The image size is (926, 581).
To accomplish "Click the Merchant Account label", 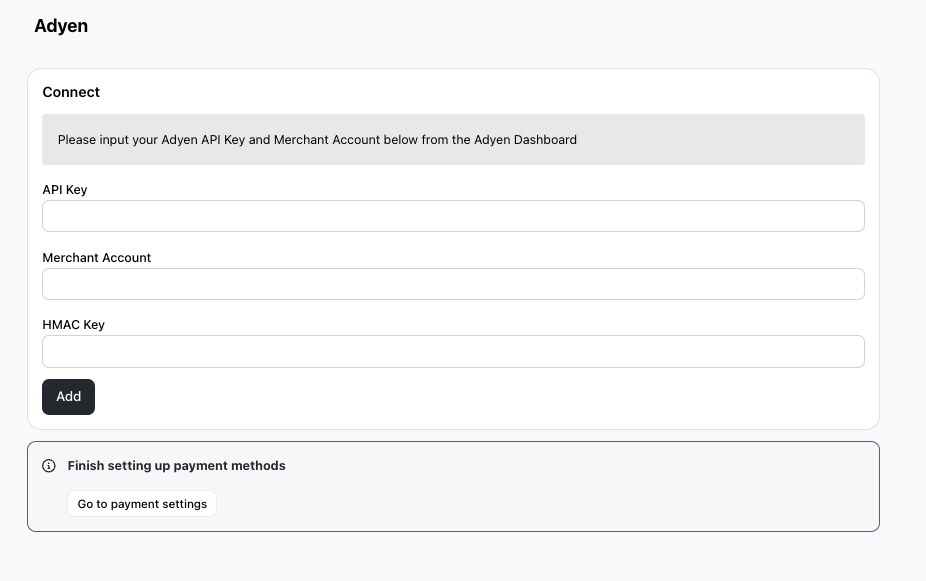I will pyautogui.click(x=96, y=257).
